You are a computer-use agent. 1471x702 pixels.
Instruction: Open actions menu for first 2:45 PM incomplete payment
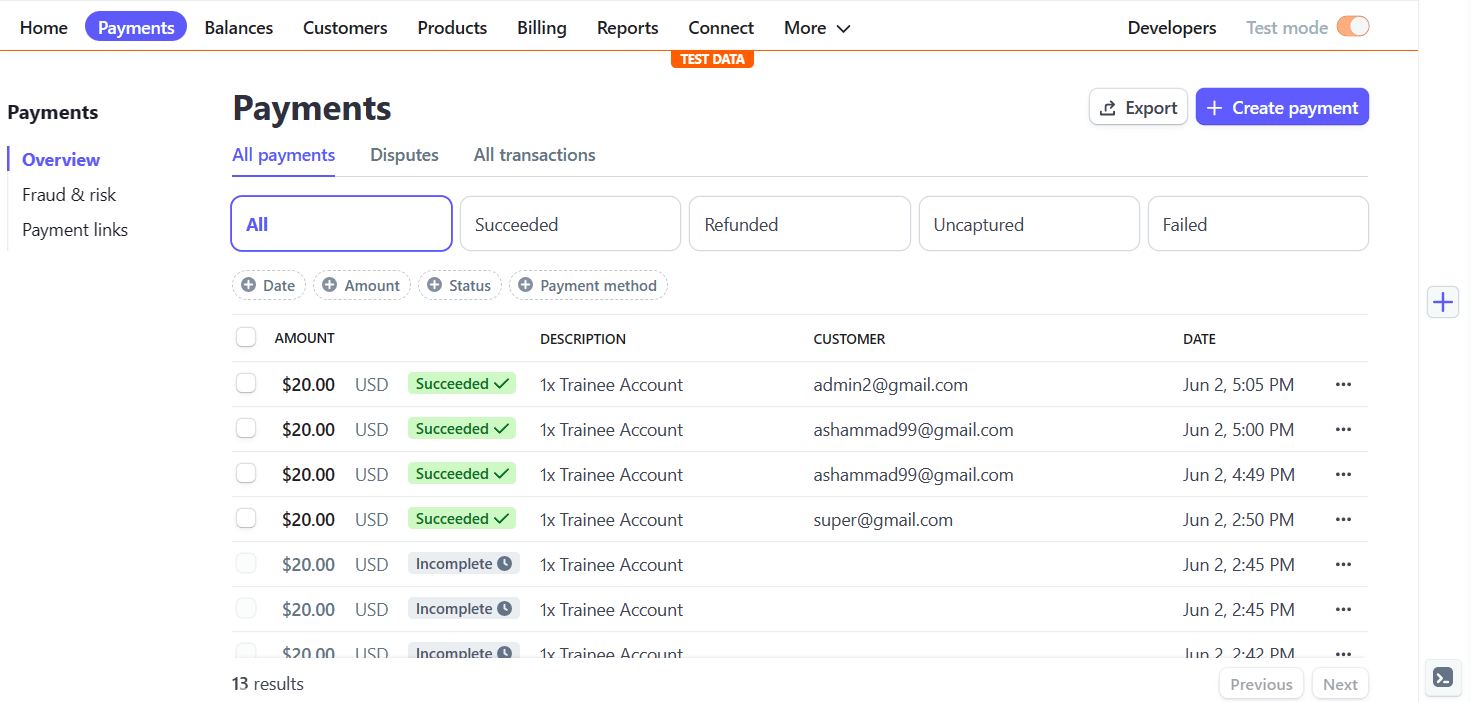[x=1343, y=564]
